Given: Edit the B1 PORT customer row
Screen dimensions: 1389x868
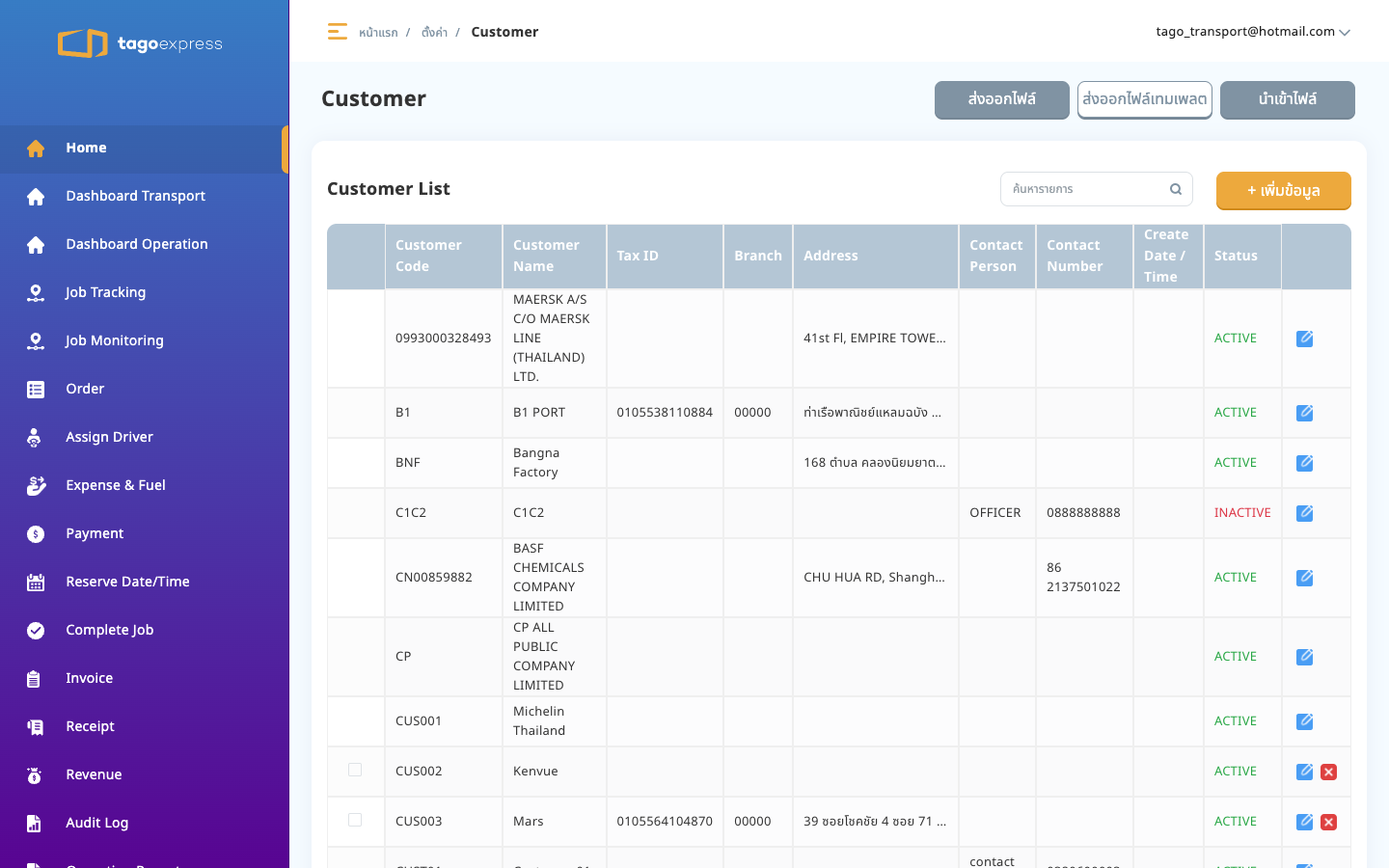Looking at the screenshot, I should click(x=1305, y=413).
